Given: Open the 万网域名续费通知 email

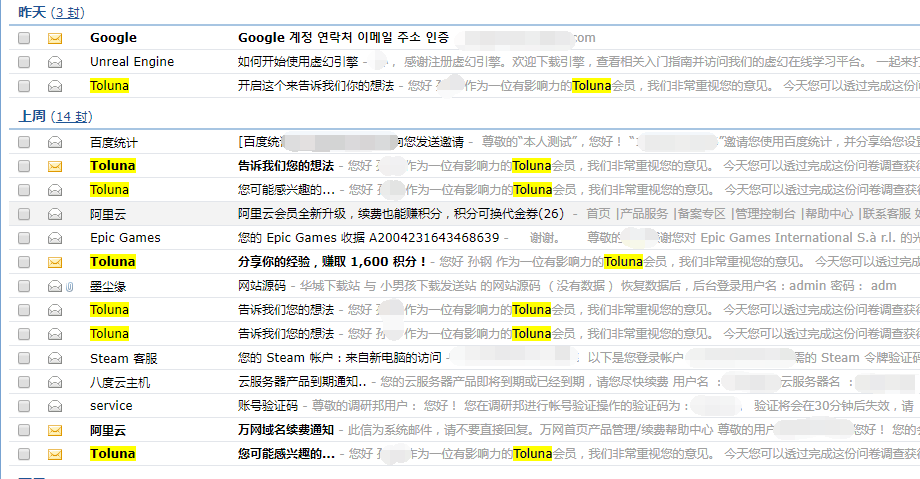Looking at the screenshot, I should (x=285, y=430).
